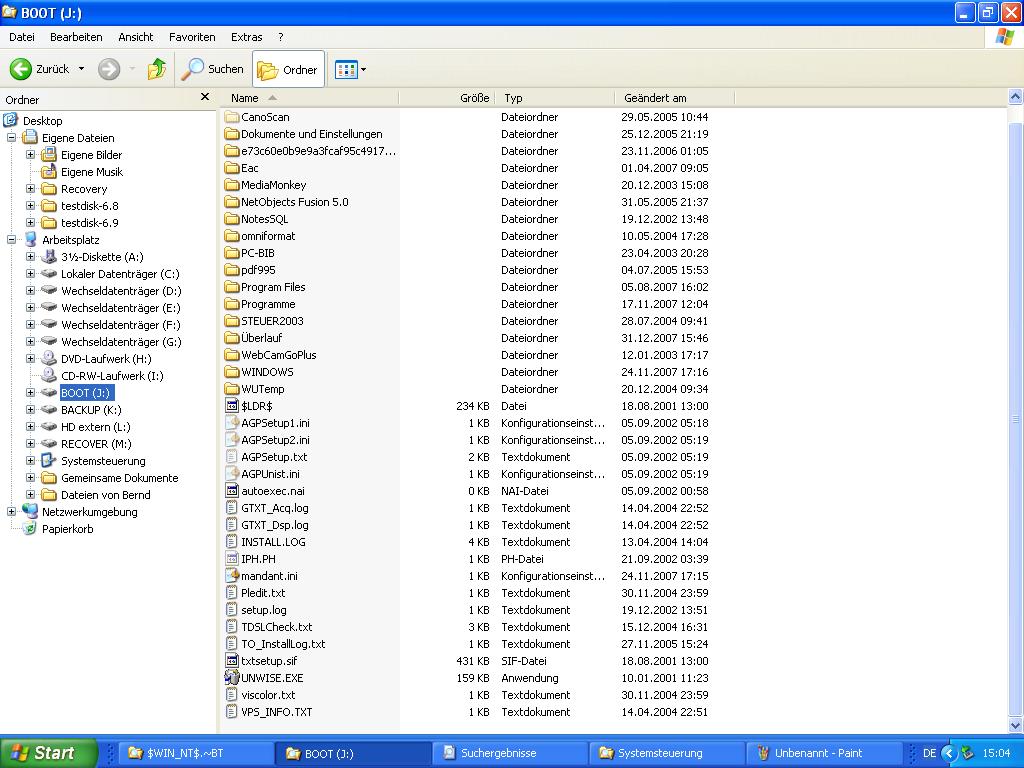Click the Zurück back arrow icon
Screen dimensions: 1024x768
[20, 69]
